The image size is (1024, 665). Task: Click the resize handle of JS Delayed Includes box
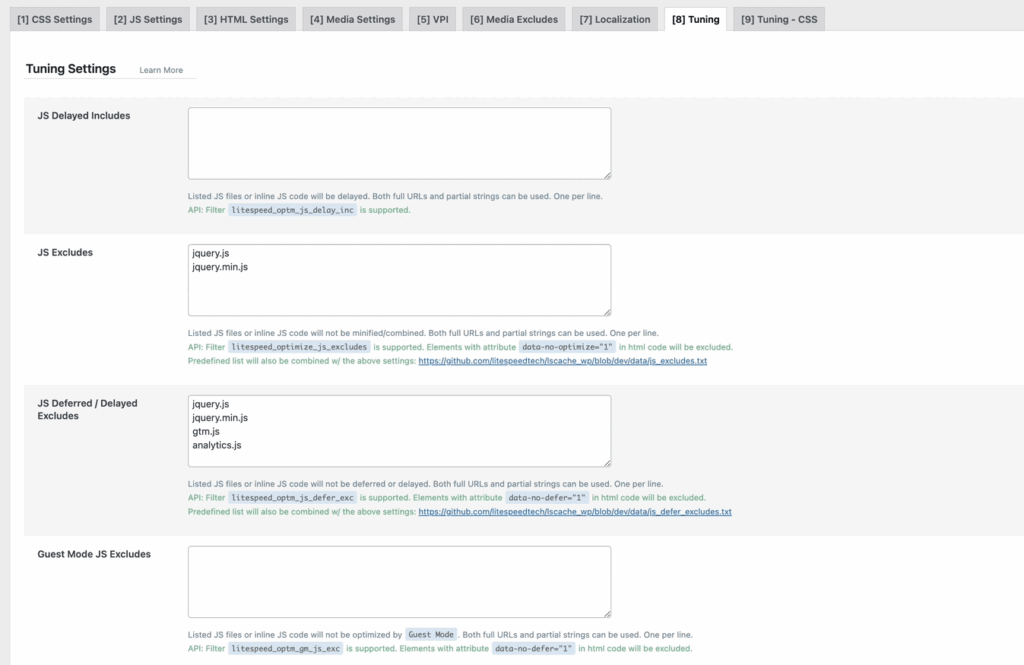(605, 174)
